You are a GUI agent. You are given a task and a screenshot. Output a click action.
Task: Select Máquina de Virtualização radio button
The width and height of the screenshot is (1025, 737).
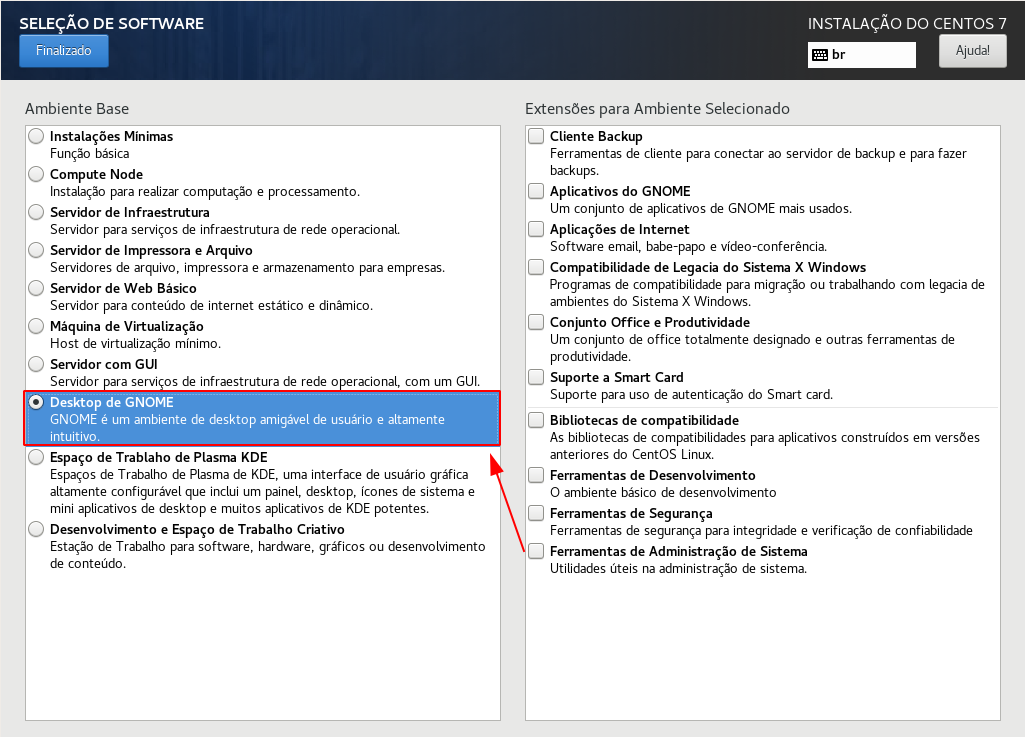(37, 326)
